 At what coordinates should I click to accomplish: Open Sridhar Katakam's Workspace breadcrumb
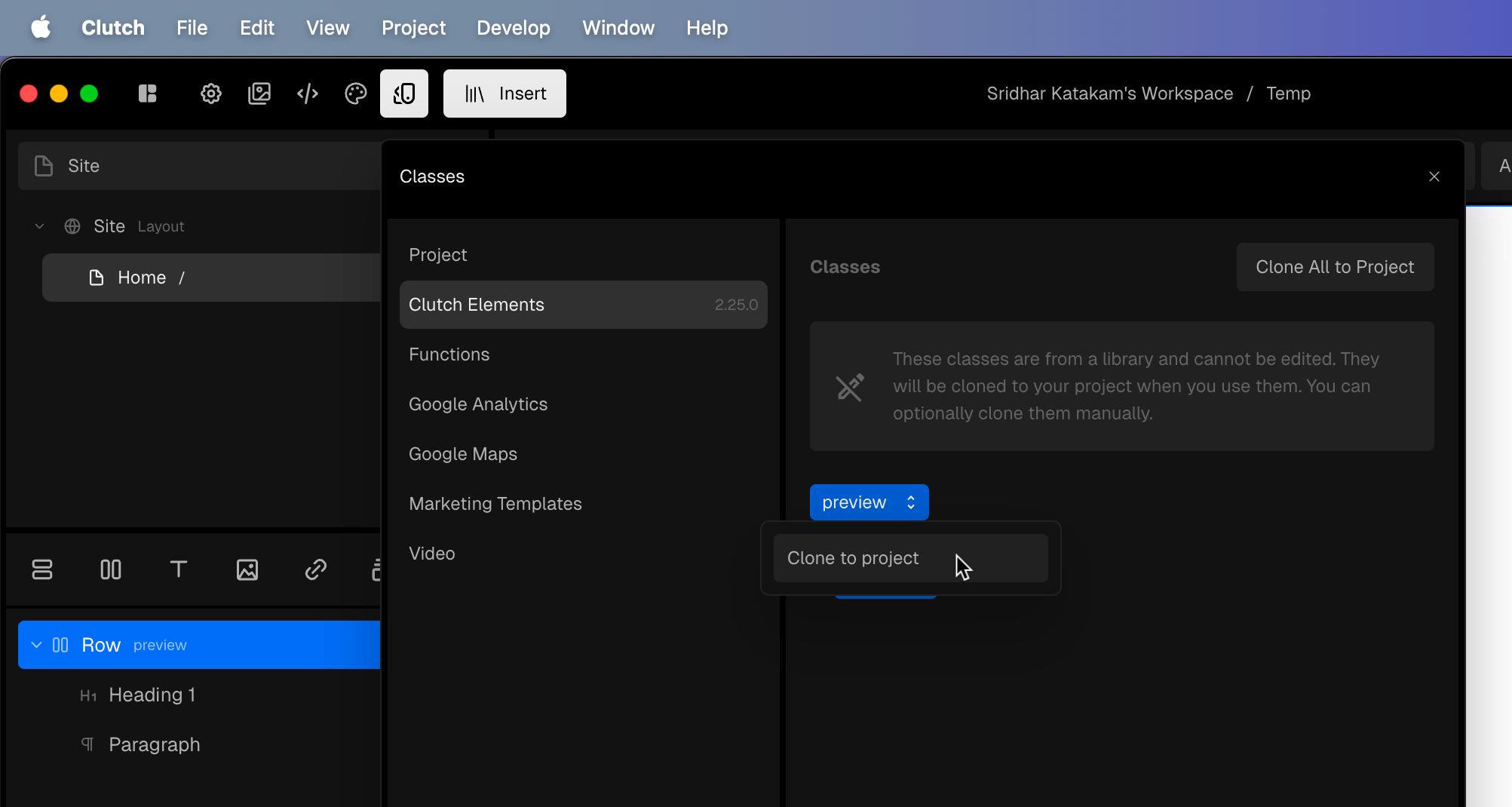pyautogui.click(x=1110, y=94)
